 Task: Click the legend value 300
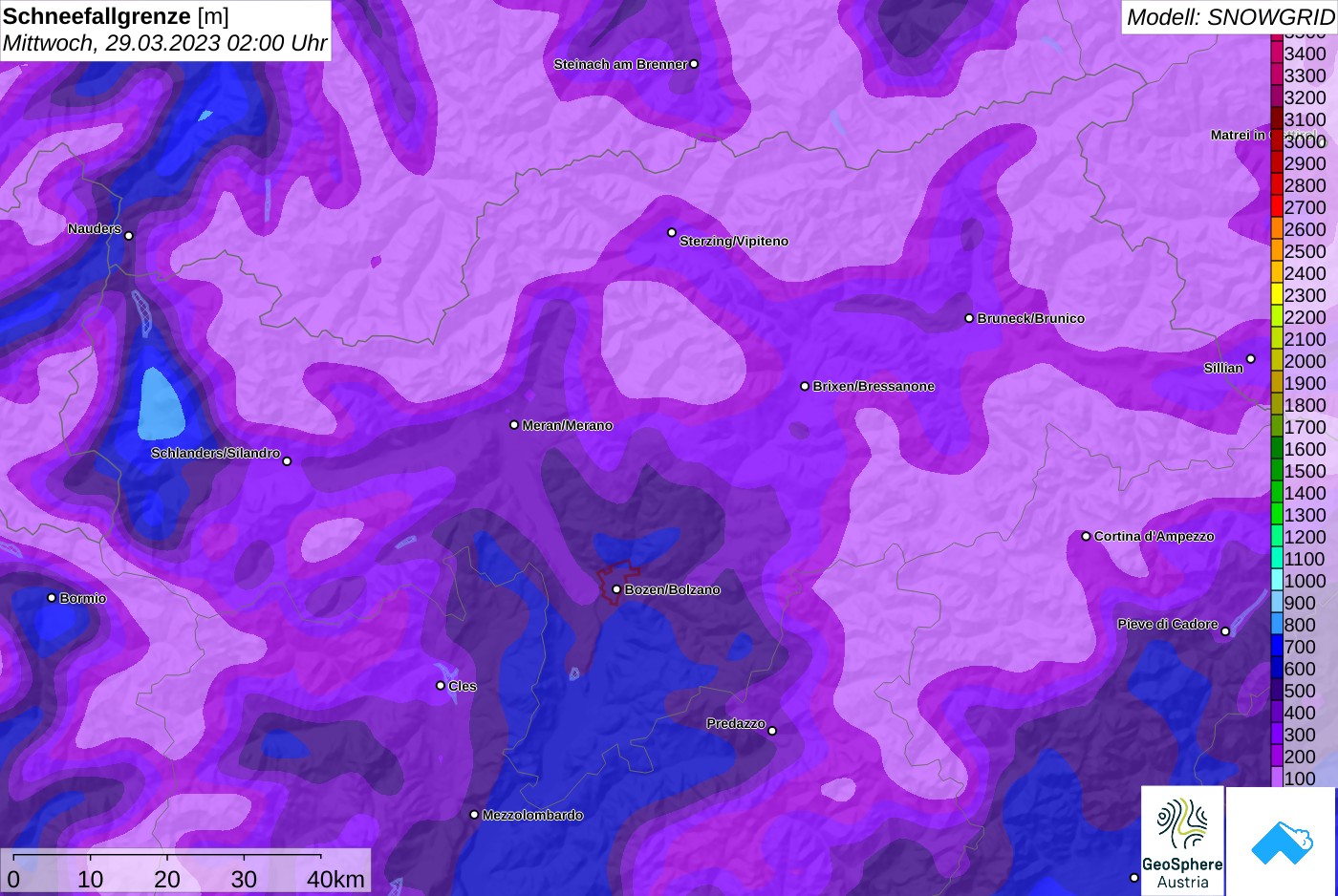(x=1300, y=735)
